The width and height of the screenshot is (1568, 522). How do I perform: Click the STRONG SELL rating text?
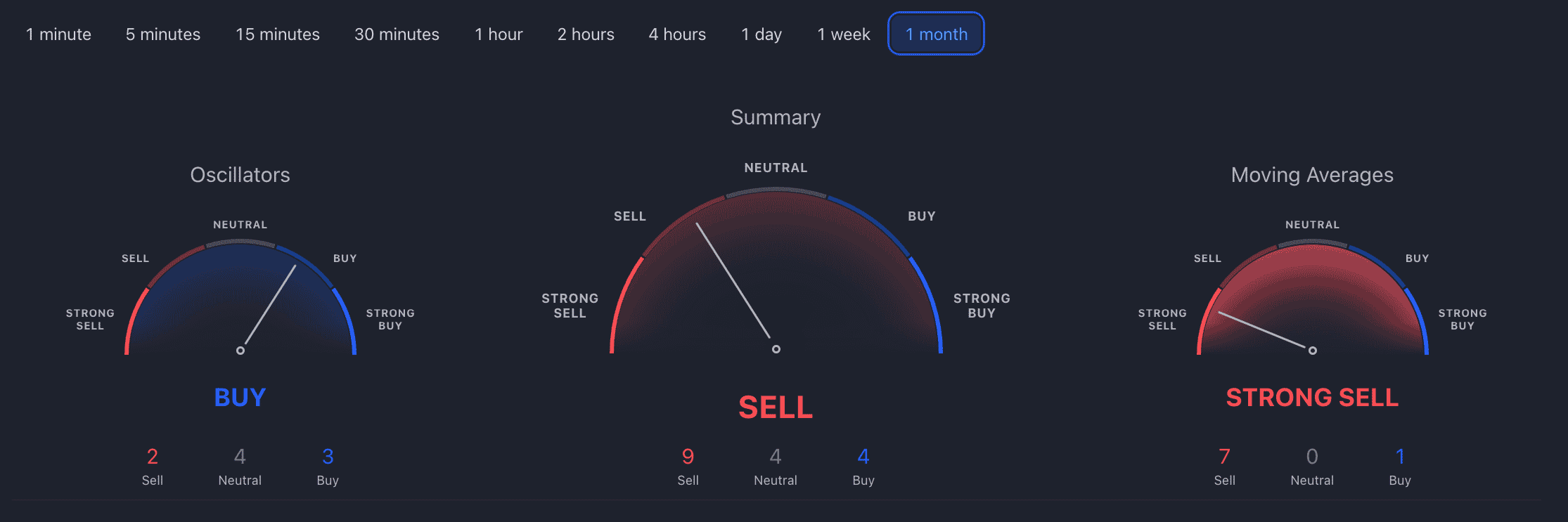point(1312,398)
